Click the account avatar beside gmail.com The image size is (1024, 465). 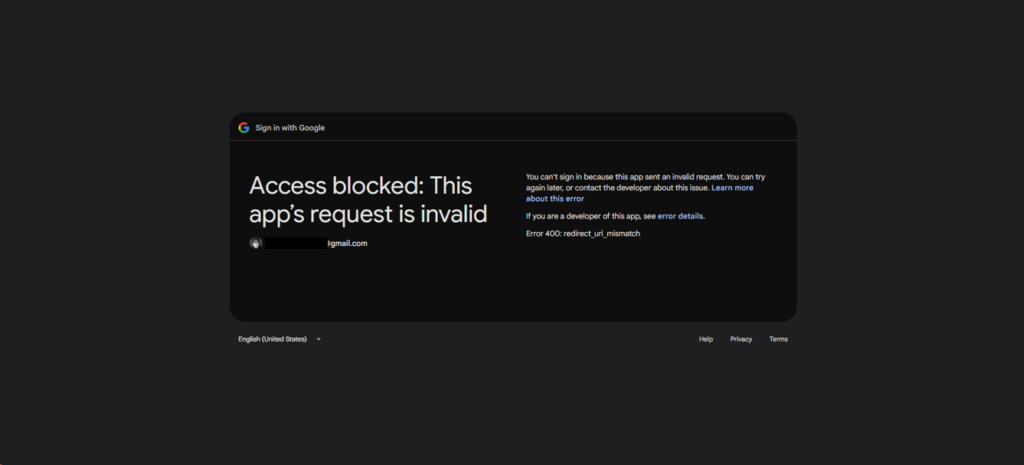255,243
